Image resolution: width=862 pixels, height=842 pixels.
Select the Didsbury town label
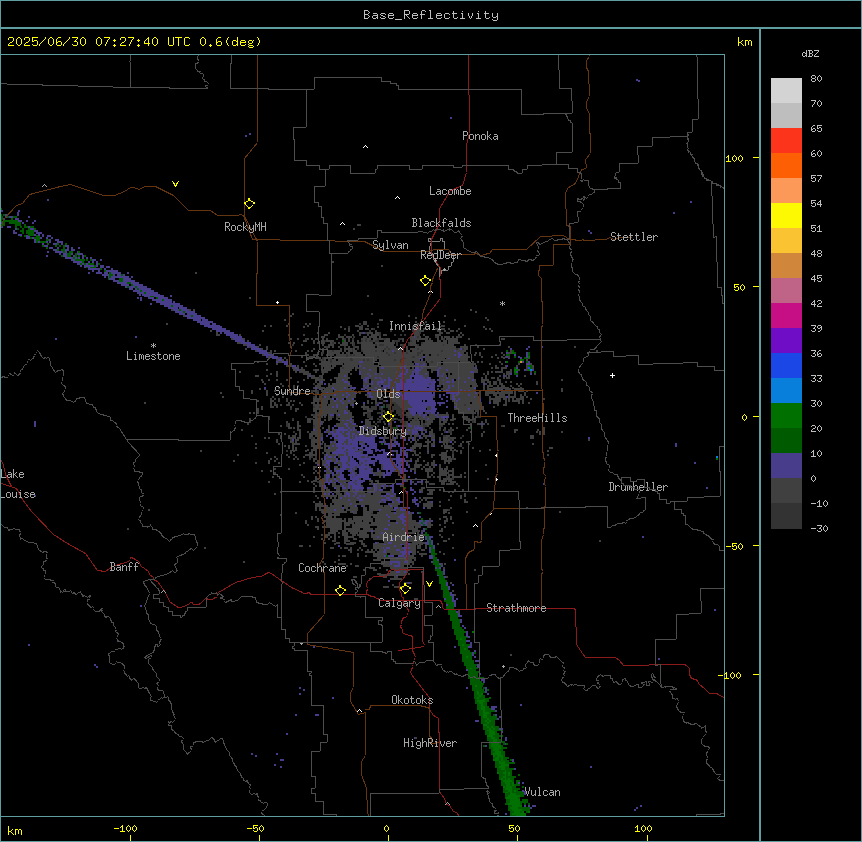point(383,431)
